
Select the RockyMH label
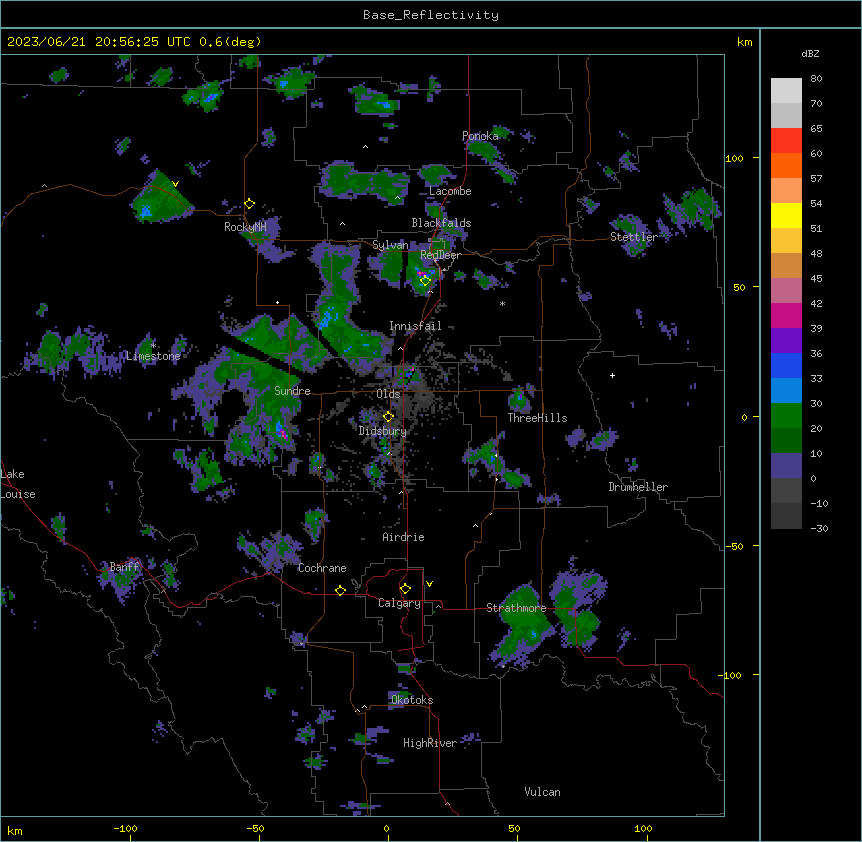click(245, 227)
